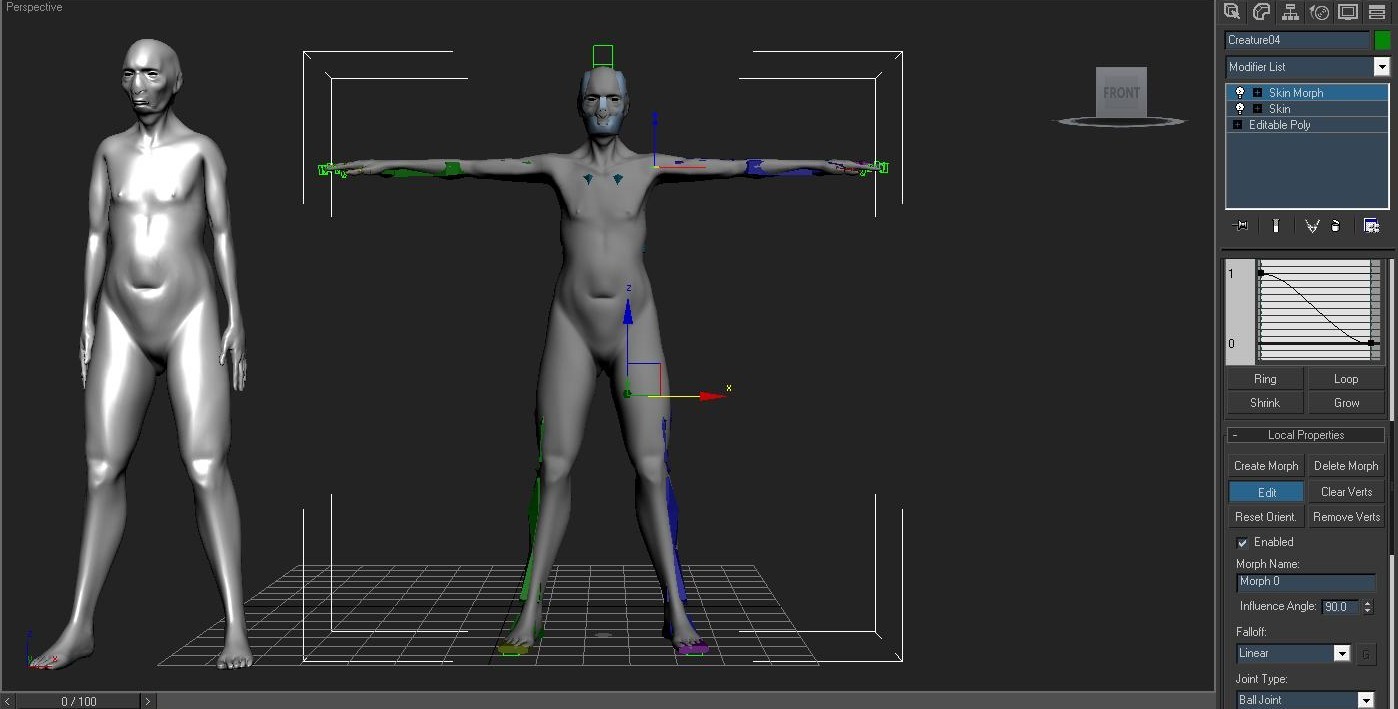Click the Clear Verts button

pyautogui.click(x=1346, y=492)
